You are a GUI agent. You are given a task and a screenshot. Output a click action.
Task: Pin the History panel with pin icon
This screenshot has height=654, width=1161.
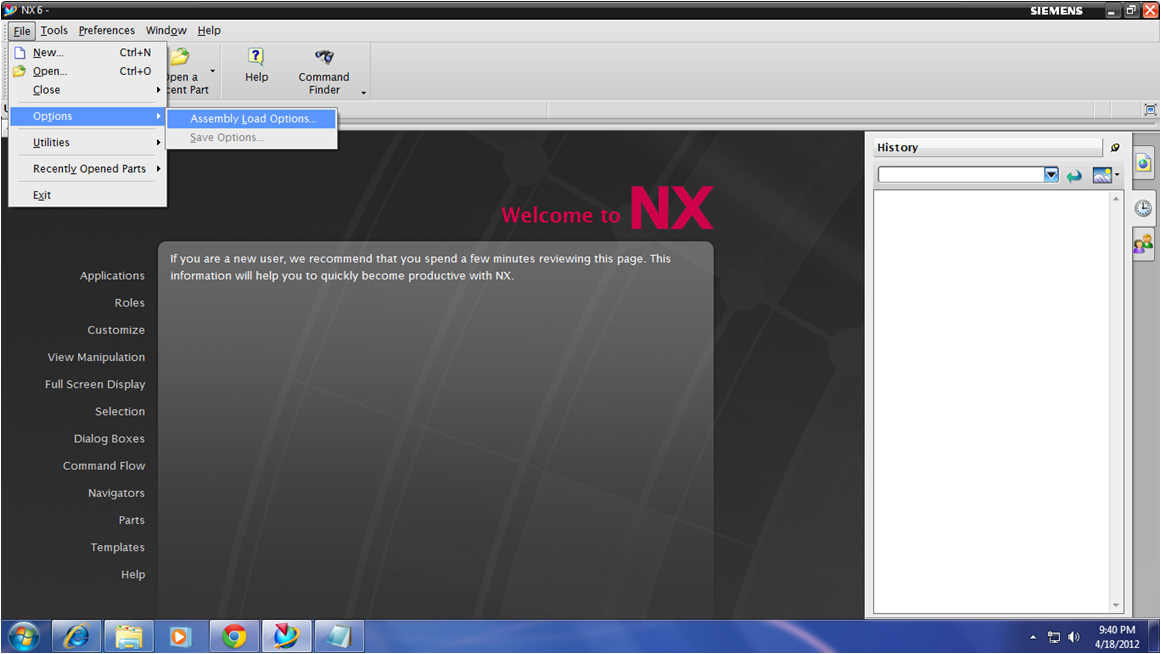point(1115,147)
